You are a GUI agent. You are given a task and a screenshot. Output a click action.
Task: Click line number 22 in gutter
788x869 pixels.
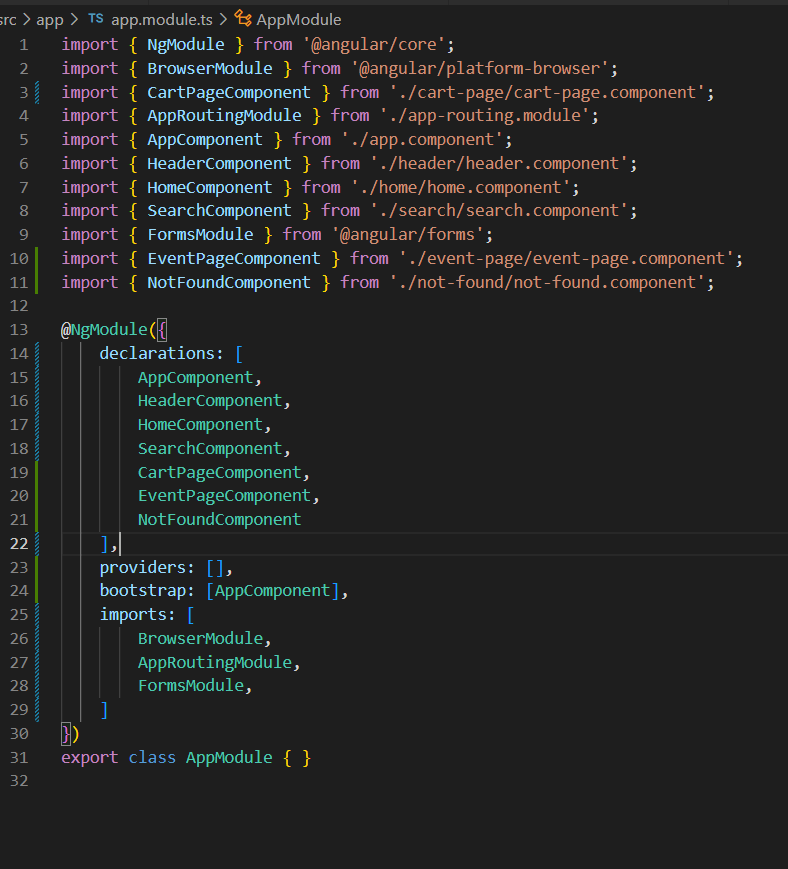[x=19, y=544]
